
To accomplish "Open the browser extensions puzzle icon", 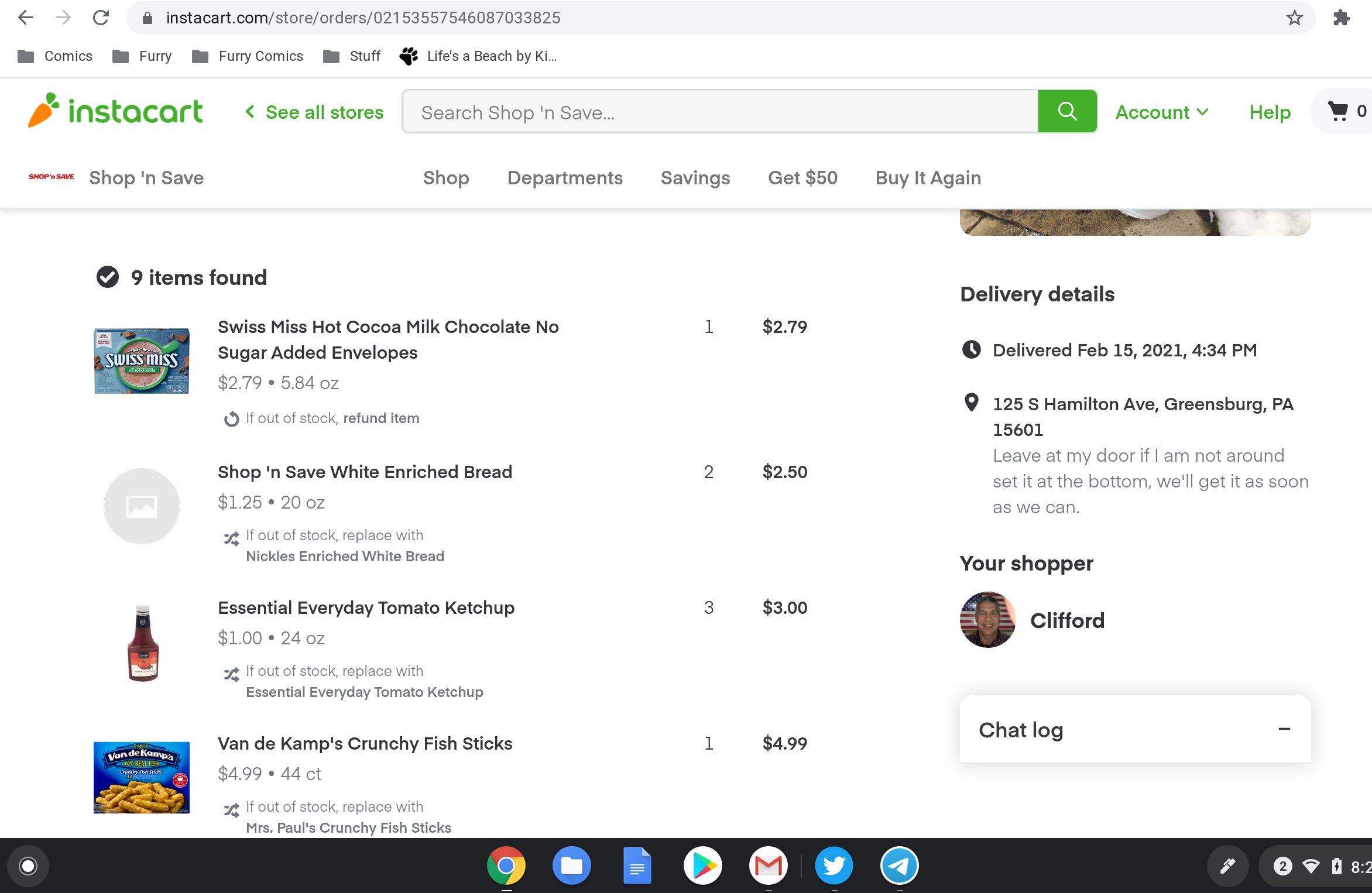I will tap(1342, 18).
